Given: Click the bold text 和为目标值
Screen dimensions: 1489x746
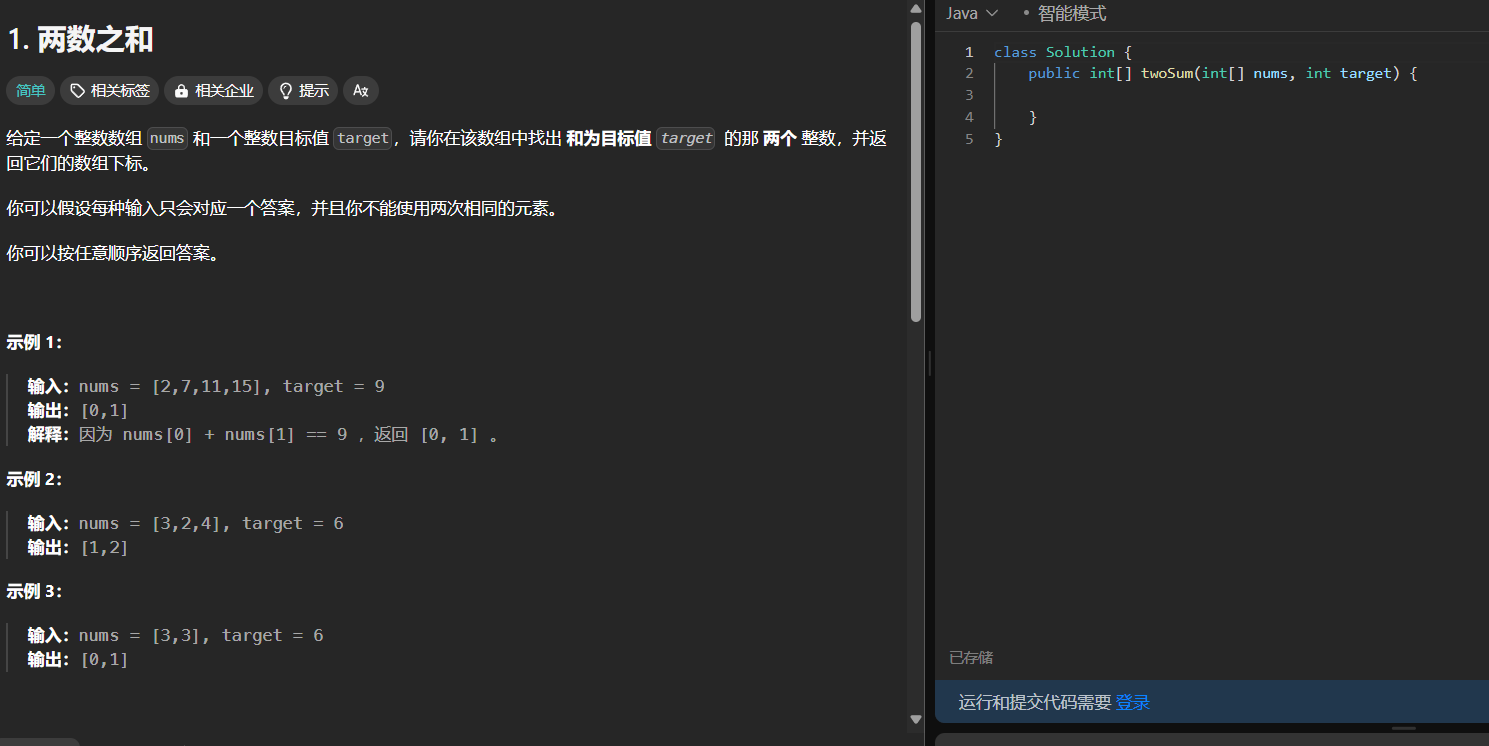Looking at the screenshot, I should tap(609, 138).
